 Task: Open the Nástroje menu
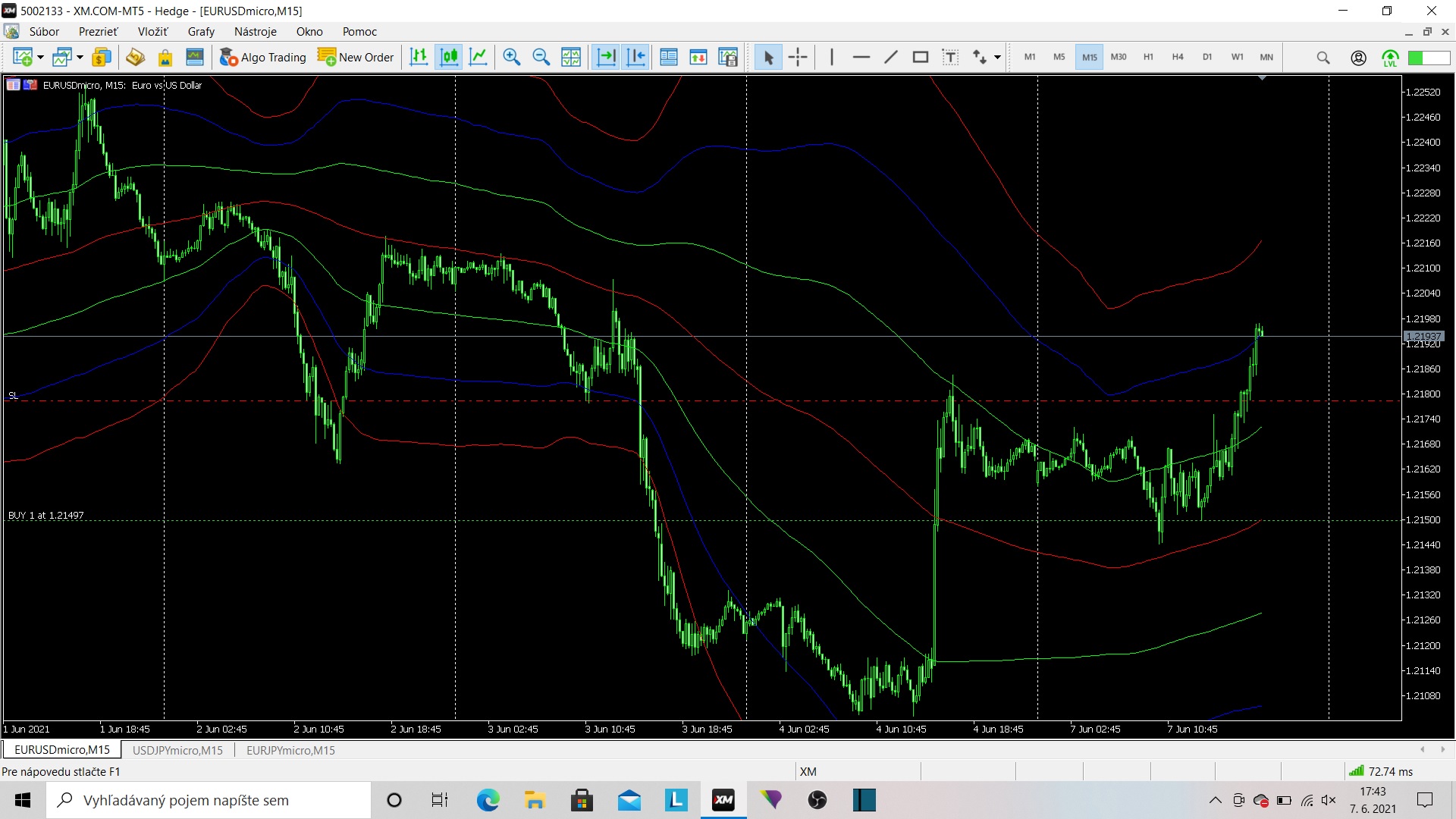click(256, 31)
